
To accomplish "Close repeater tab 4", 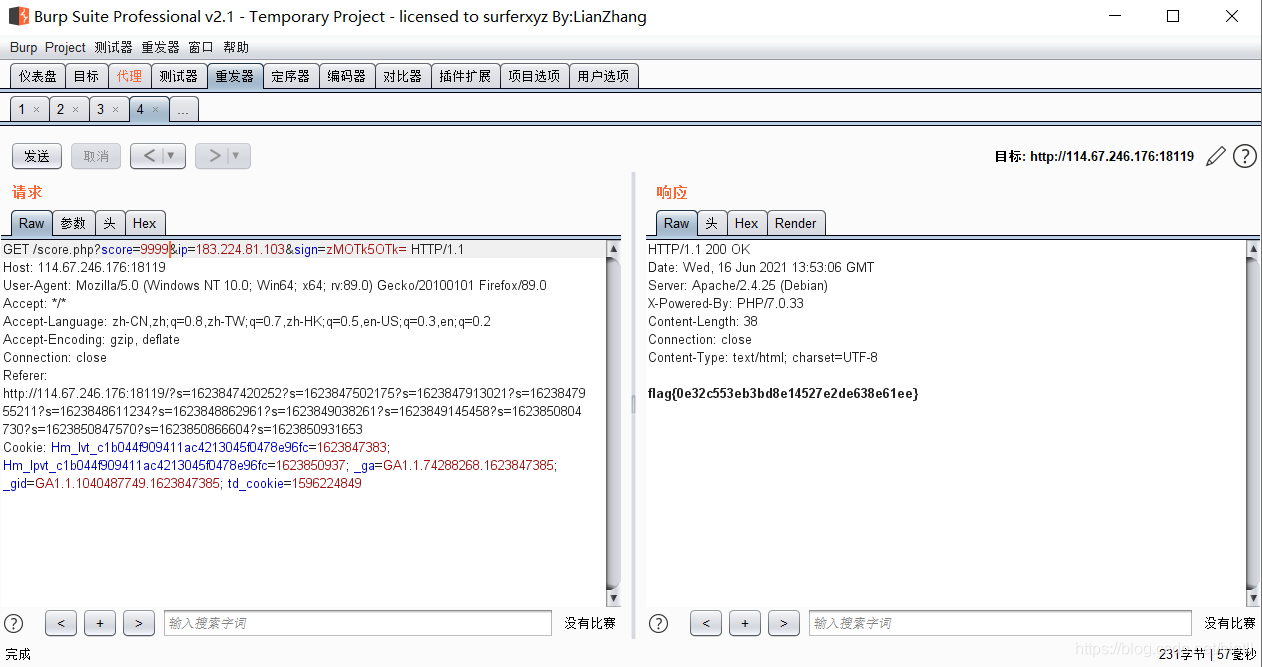I will (x=155, y=110).
